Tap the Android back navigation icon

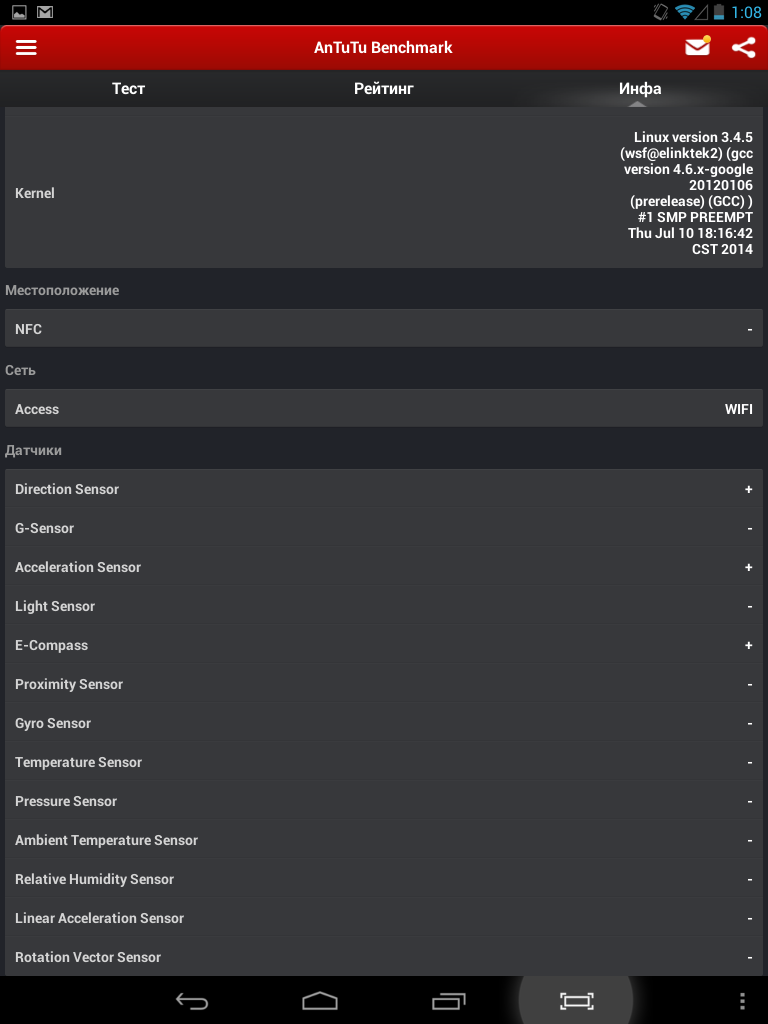point(192,1000)
